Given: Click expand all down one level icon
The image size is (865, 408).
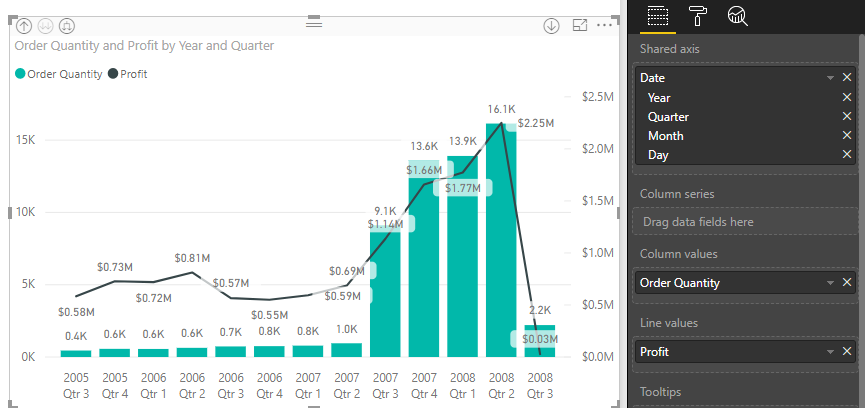Looking at the screenshot, I should (66, 25).
